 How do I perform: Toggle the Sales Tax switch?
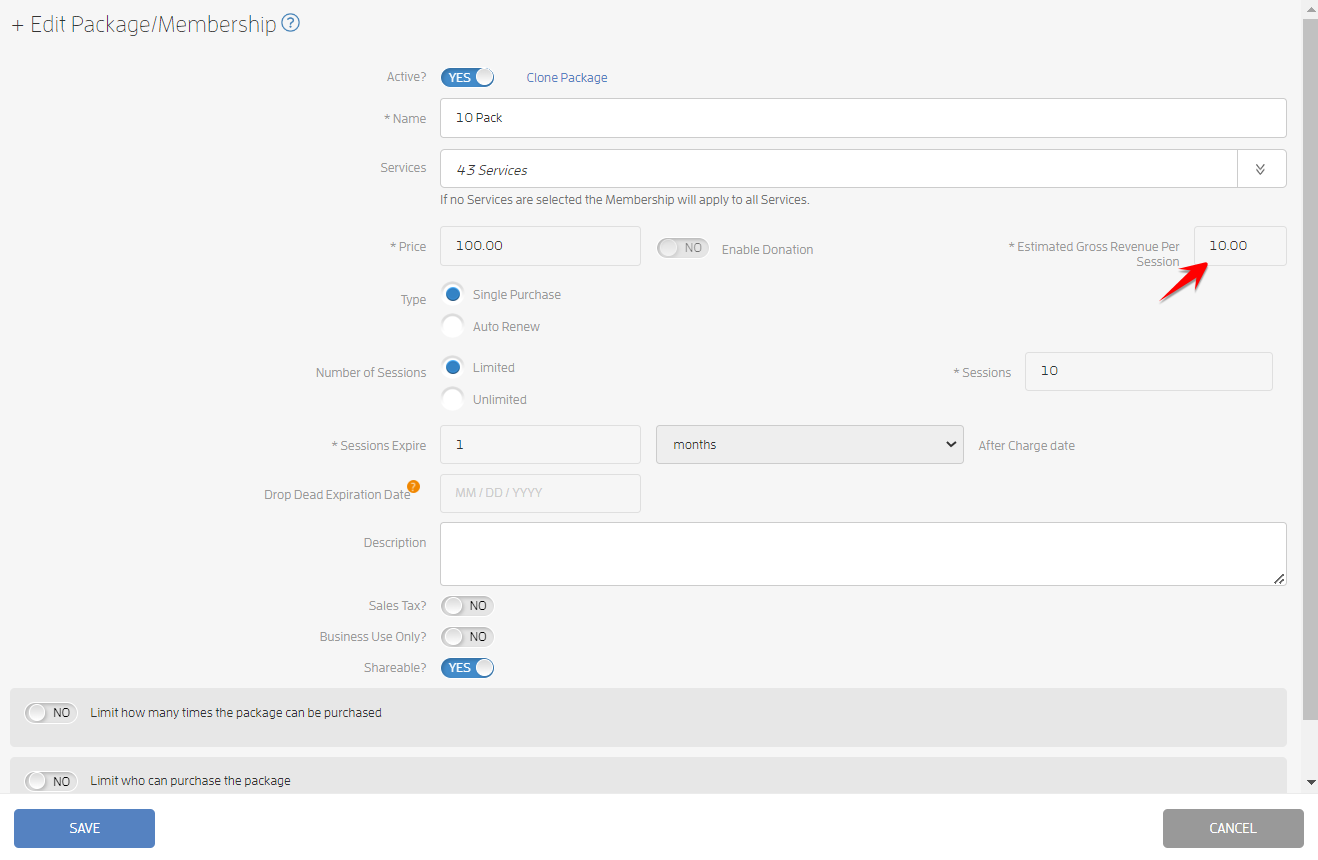(x=468, y=606)
